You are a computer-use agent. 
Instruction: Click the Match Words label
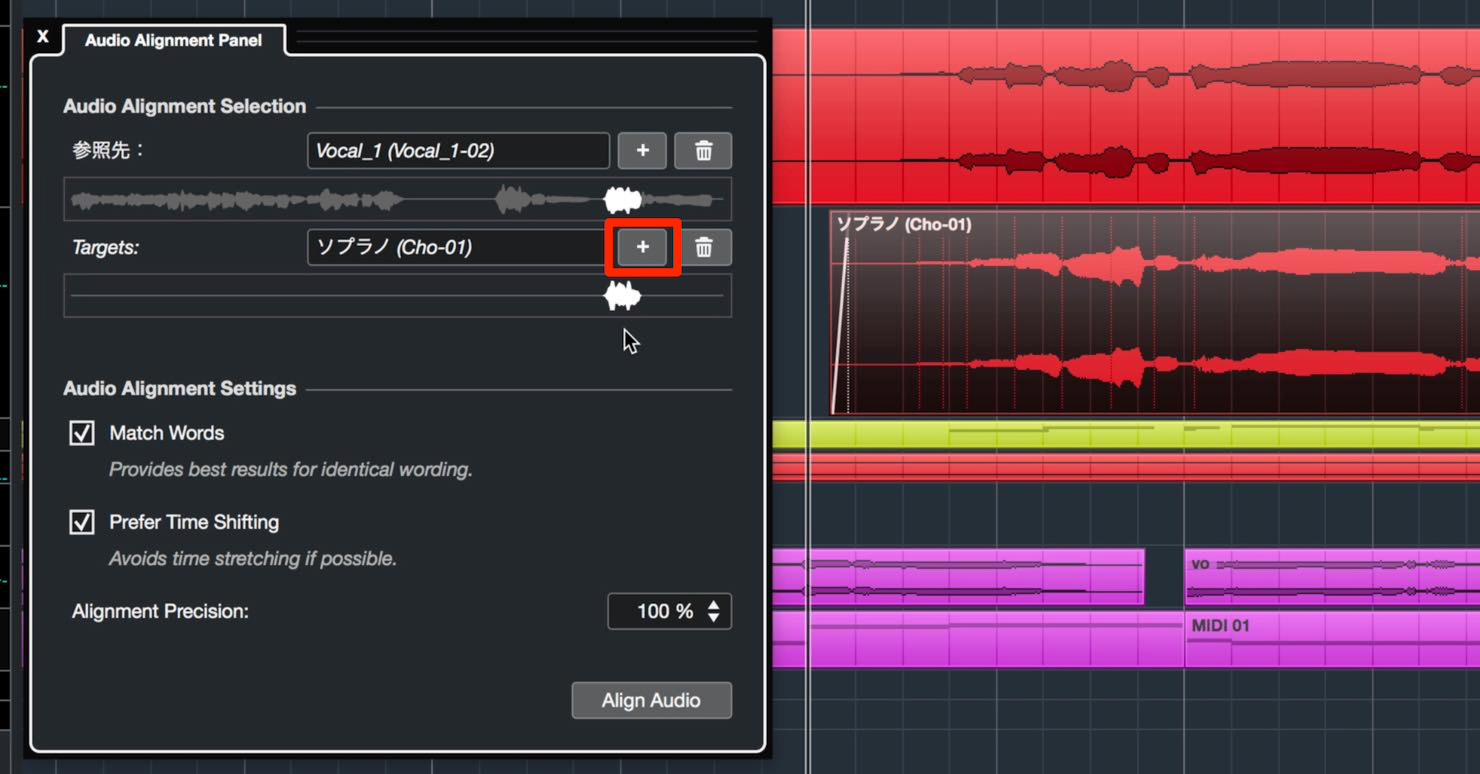[x=166, y=433]
